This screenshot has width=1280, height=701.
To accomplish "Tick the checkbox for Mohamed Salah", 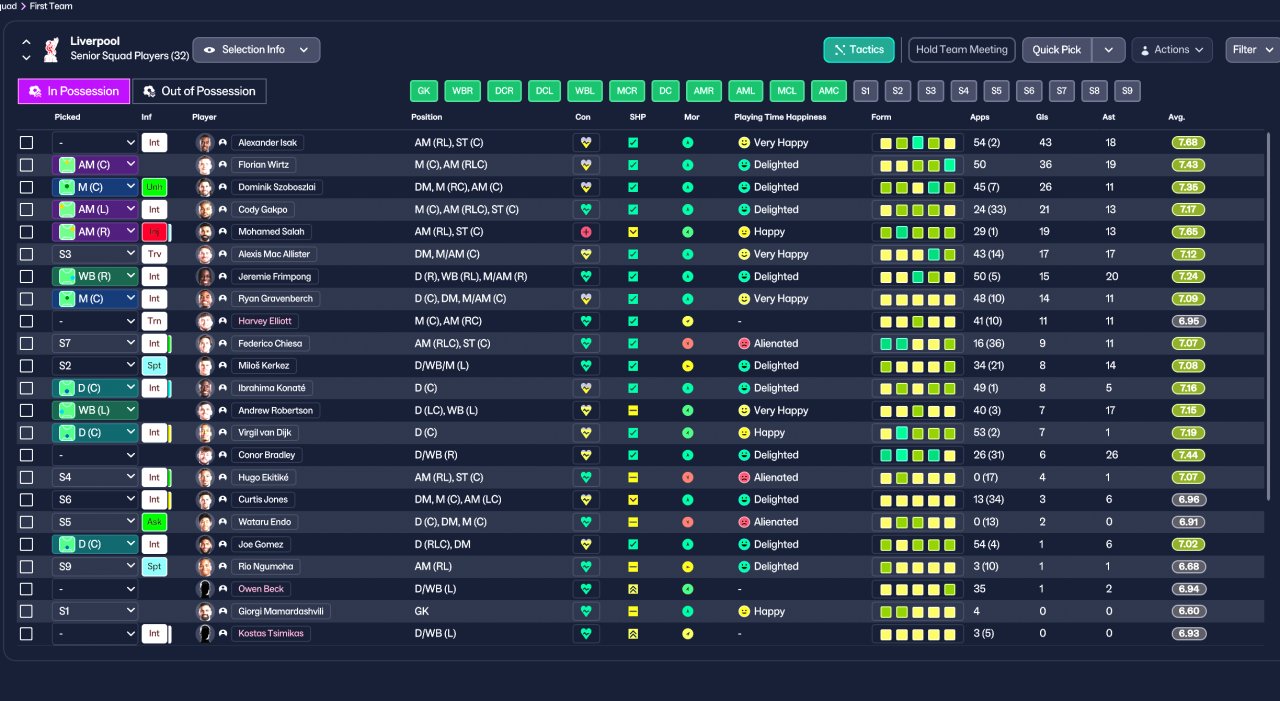I will coord(27,232).
